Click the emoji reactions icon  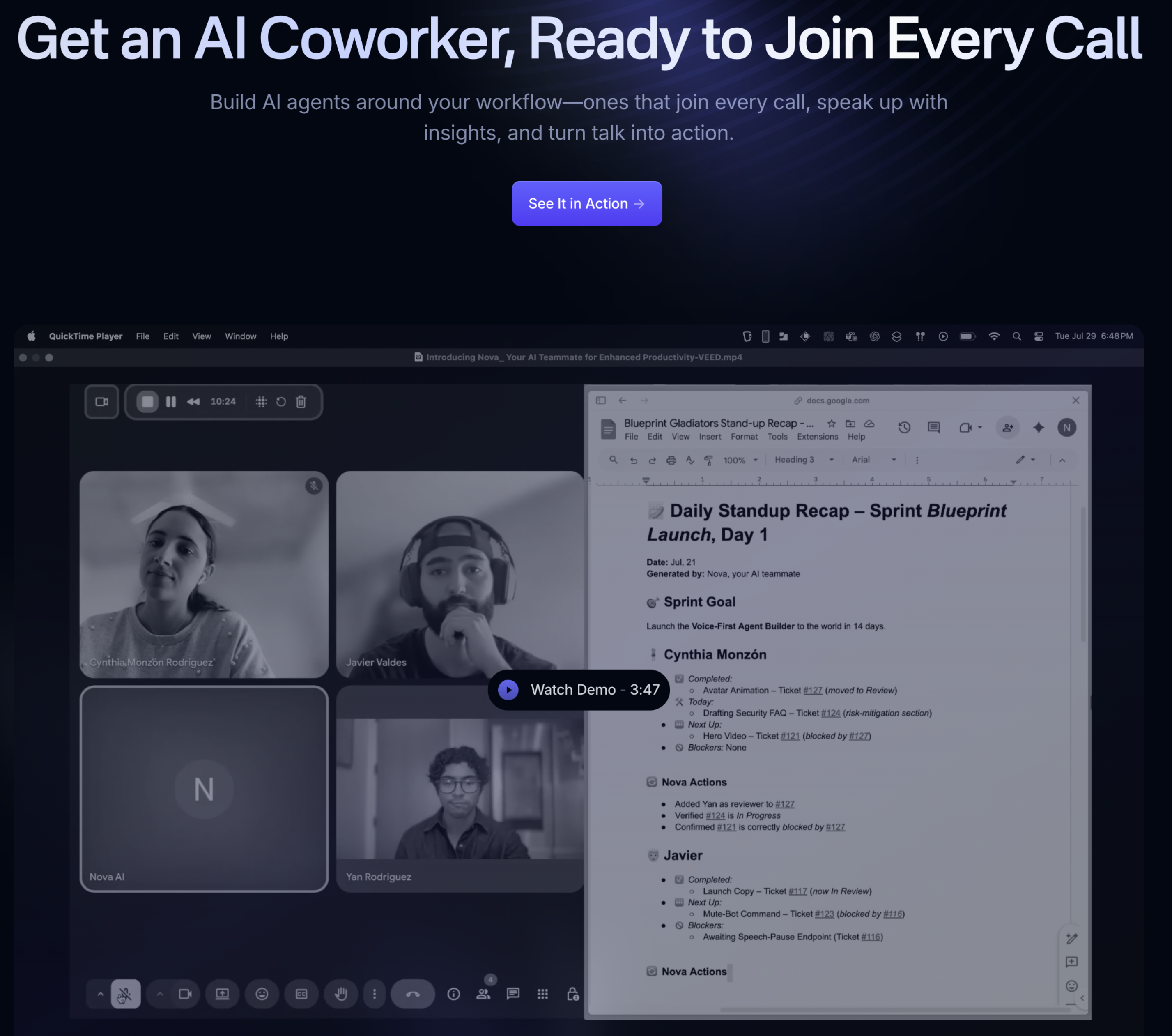(262, 994)
